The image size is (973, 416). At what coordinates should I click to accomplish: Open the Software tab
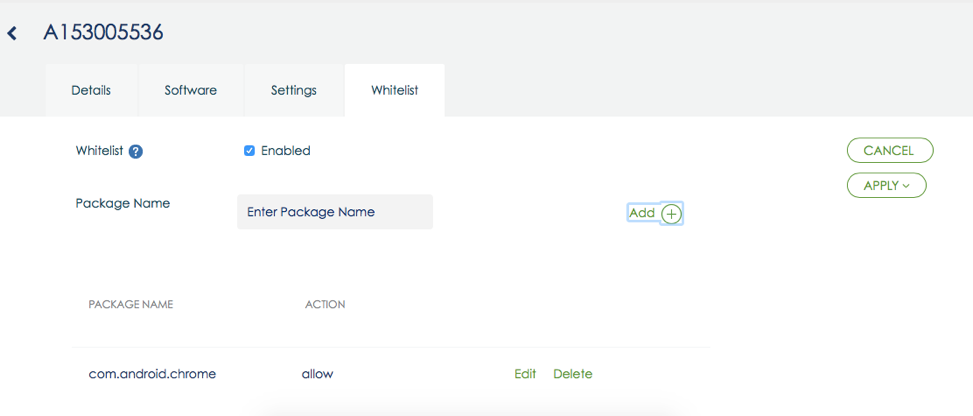point(191,91)
